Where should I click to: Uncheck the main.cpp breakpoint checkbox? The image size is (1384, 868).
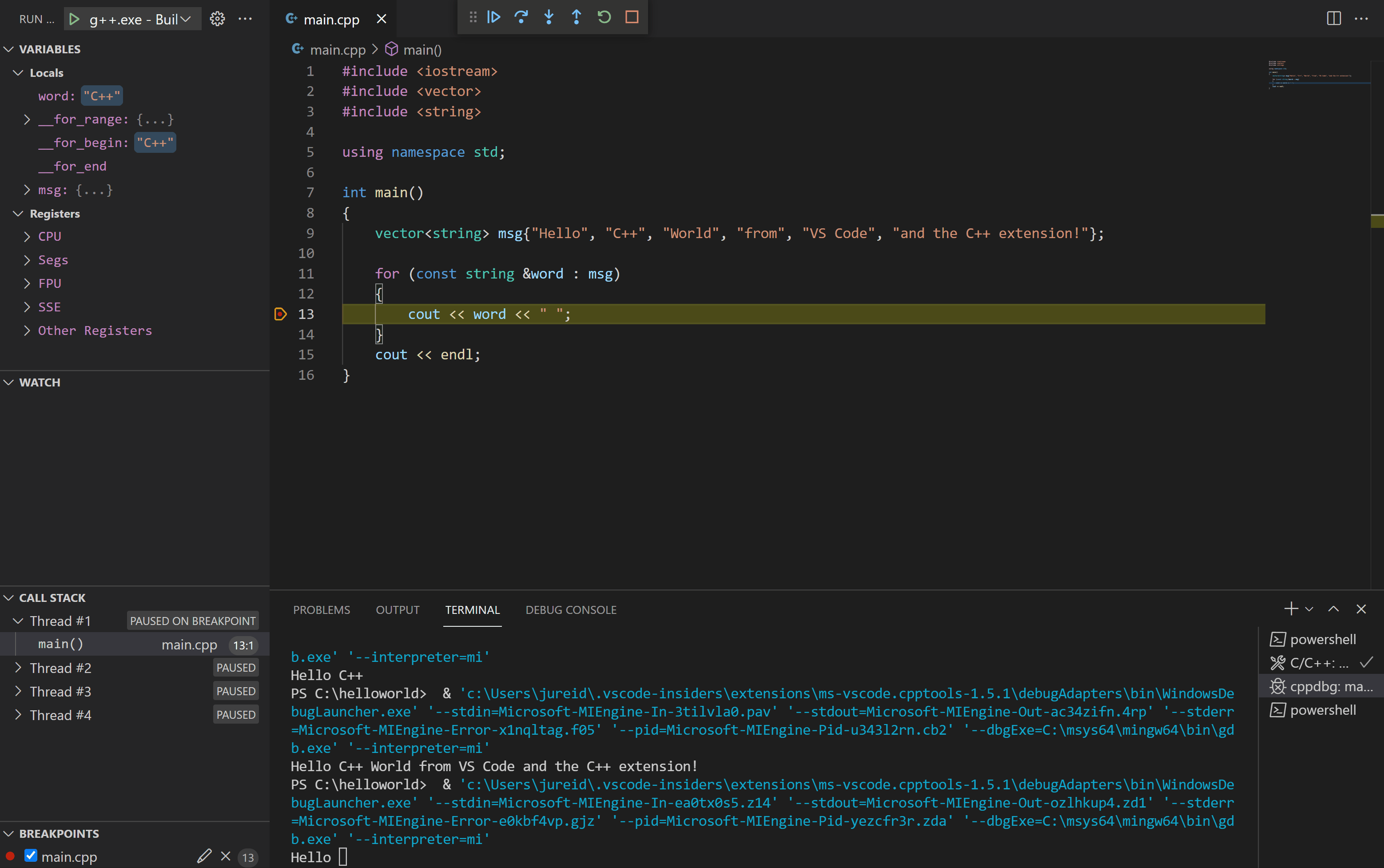(31, 856)
